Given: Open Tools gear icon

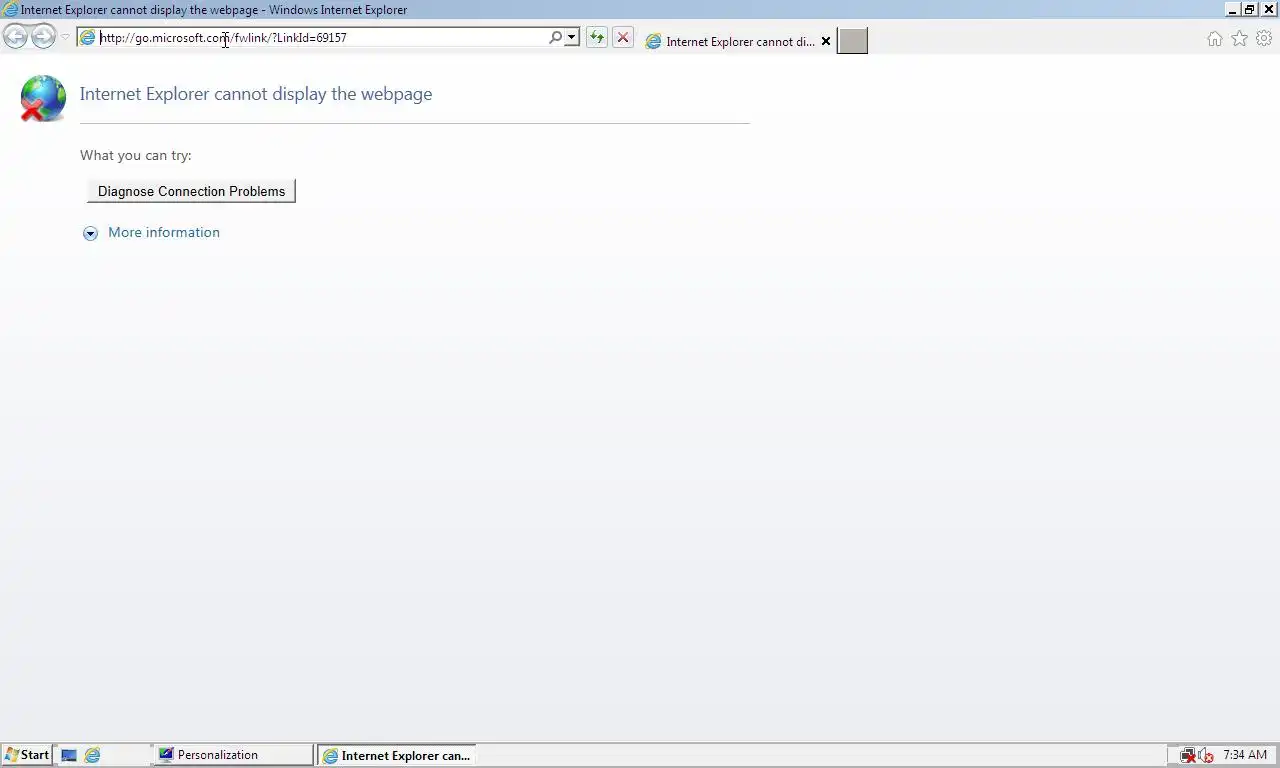Looking at the screenshot, I should tap(1264, 38).
